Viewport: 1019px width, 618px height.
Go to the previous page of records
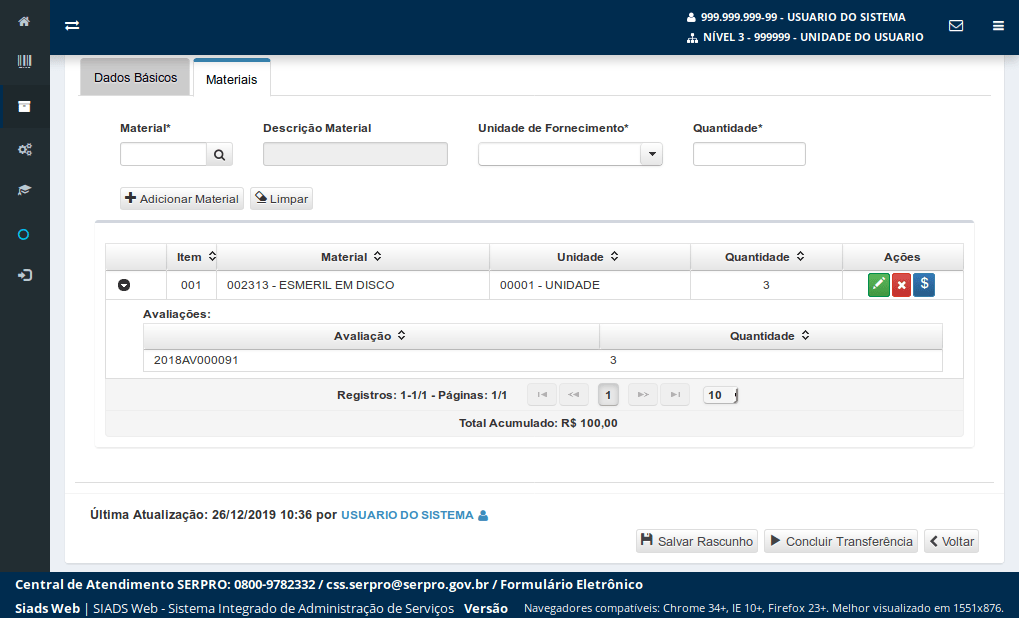click(574, 394)
